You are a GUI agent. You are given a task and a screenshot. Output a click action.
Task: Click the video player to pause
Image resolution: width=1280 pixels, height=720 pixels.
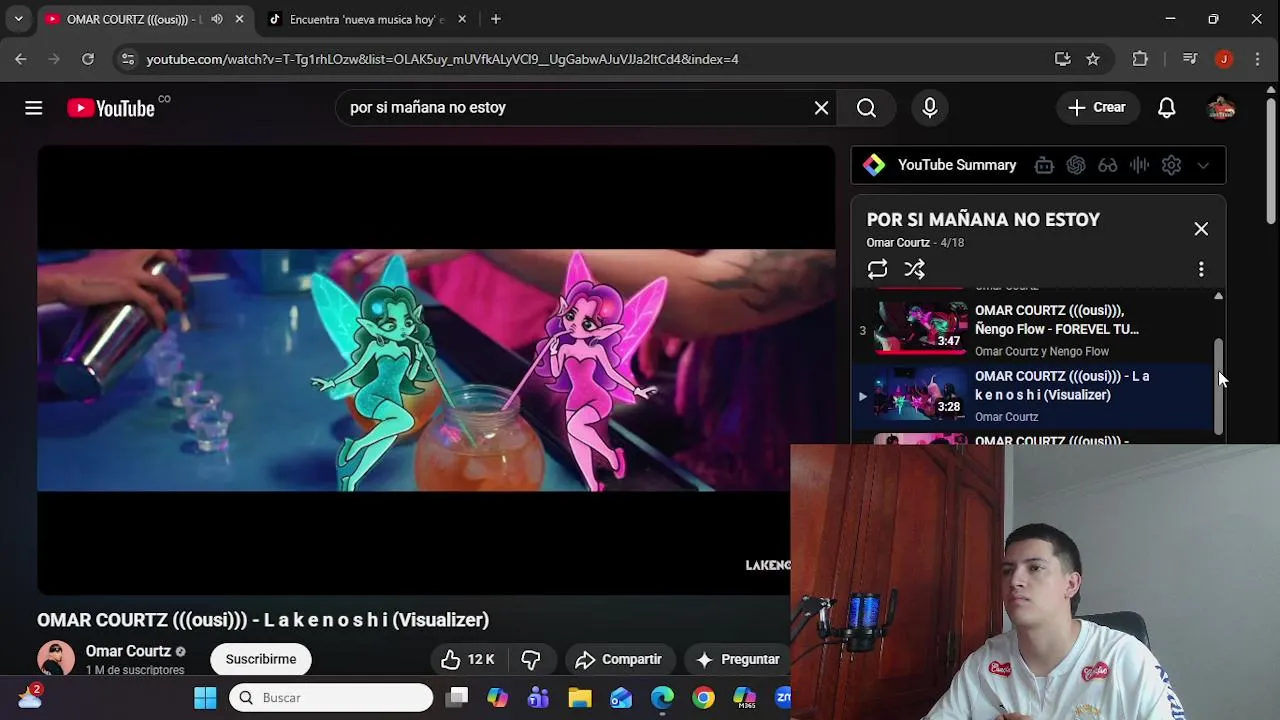(x=436, y=370)
